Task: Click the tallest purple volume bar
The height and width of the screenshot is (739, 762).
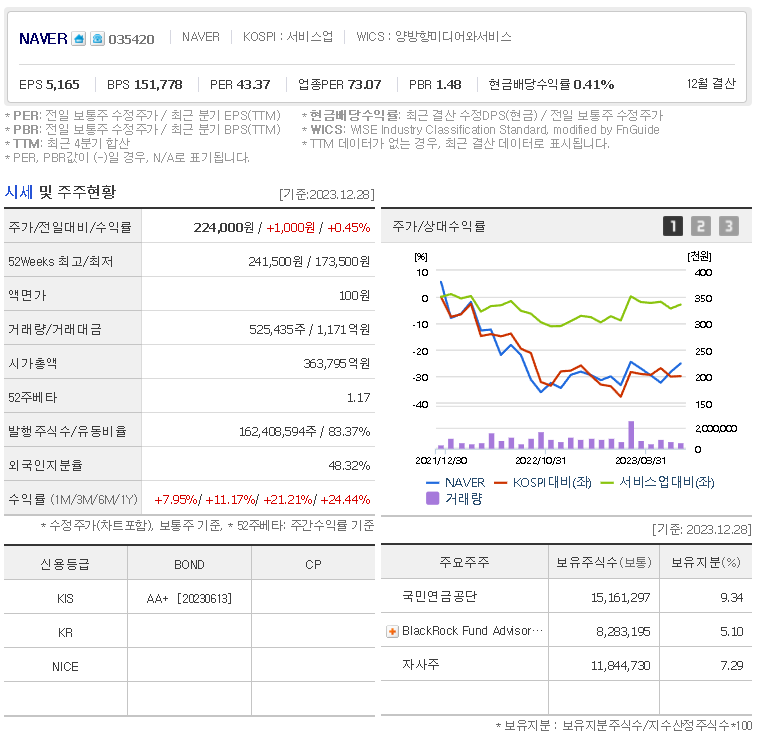Action: coord(631,435)
